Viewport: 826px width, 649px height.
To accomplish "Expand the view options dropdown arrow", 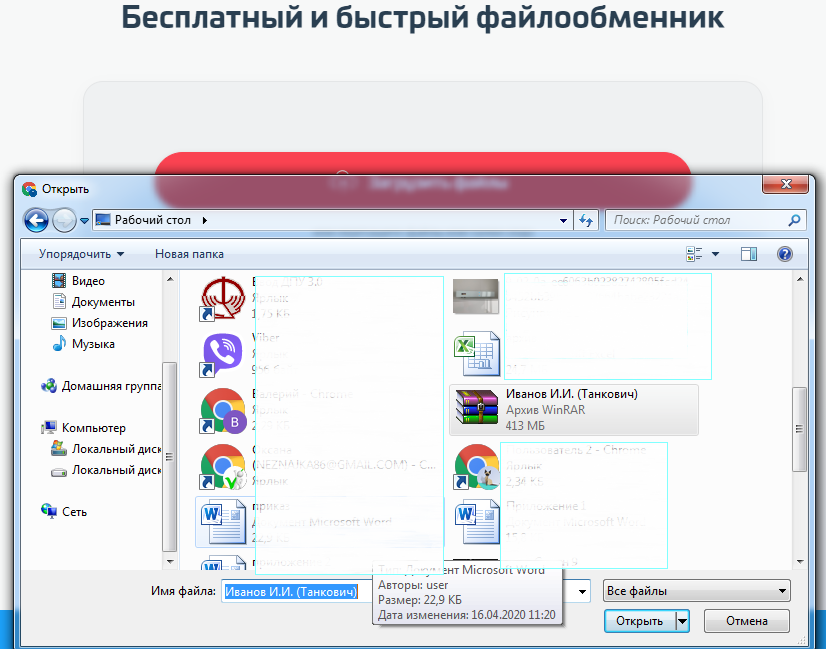I will coord(715,254).
